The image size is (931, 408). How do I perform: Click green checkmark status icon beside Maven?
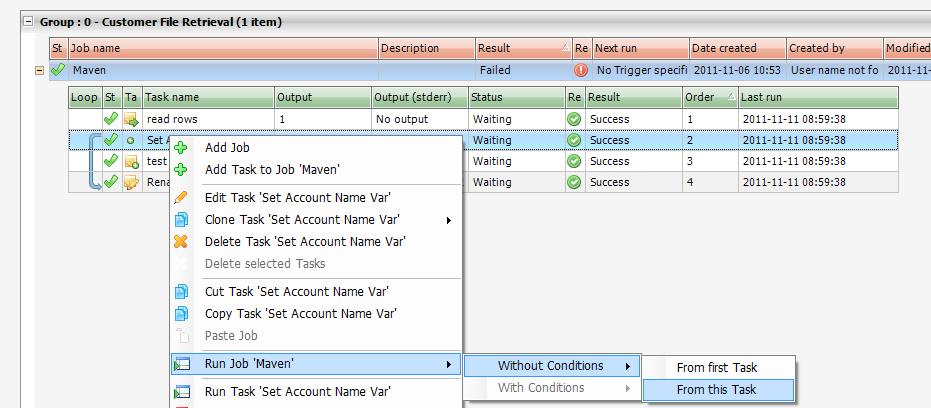pyautogui.click(x=58, y=70)
